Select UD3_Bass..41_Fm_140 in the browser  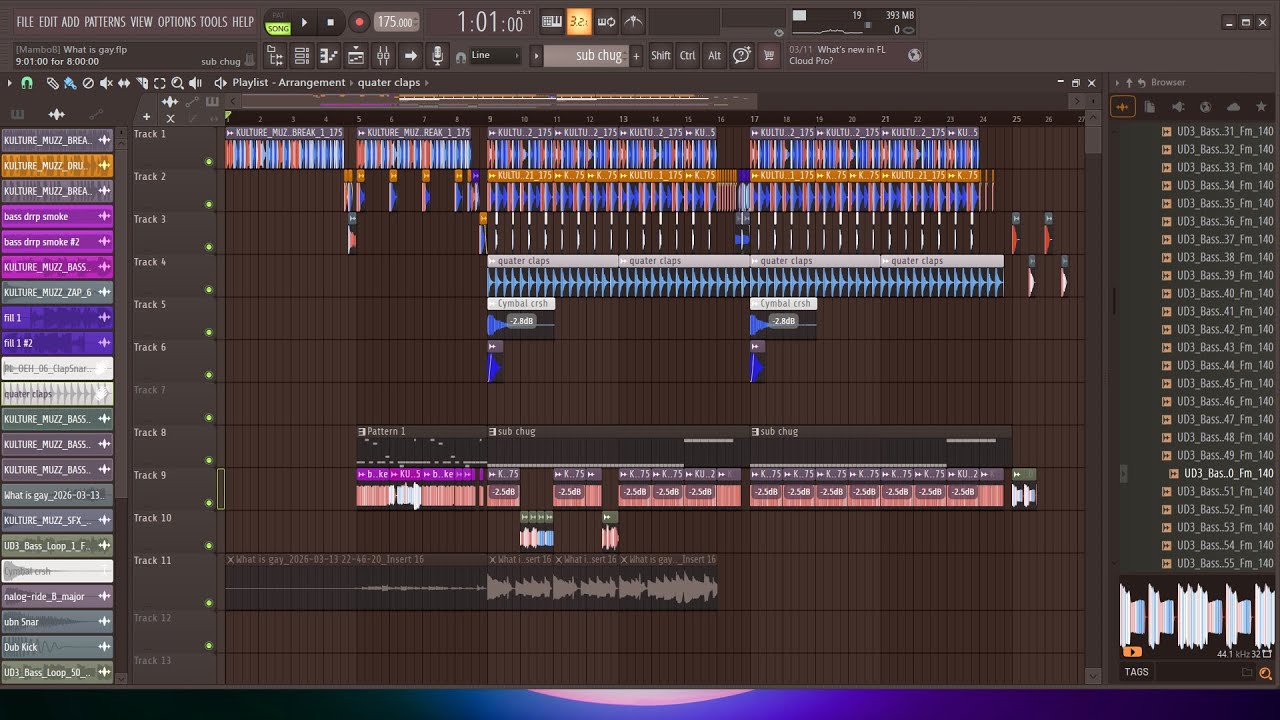[x=1224, y=311]
